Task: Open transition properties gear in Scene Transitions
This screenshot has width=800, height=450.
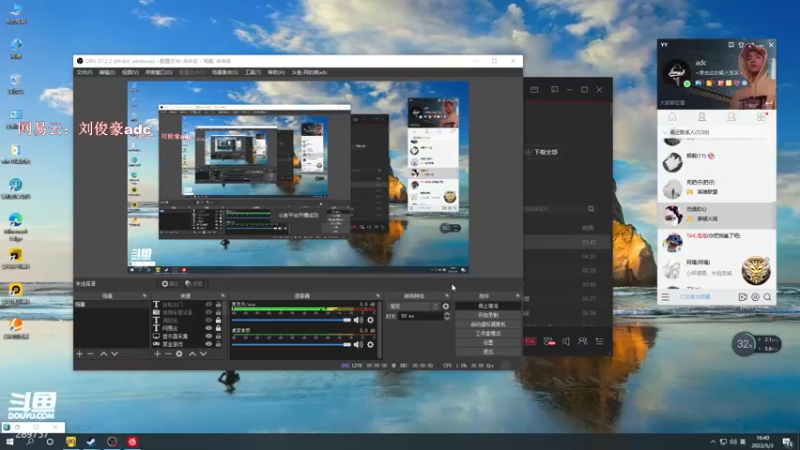Action: coord(446,305)
